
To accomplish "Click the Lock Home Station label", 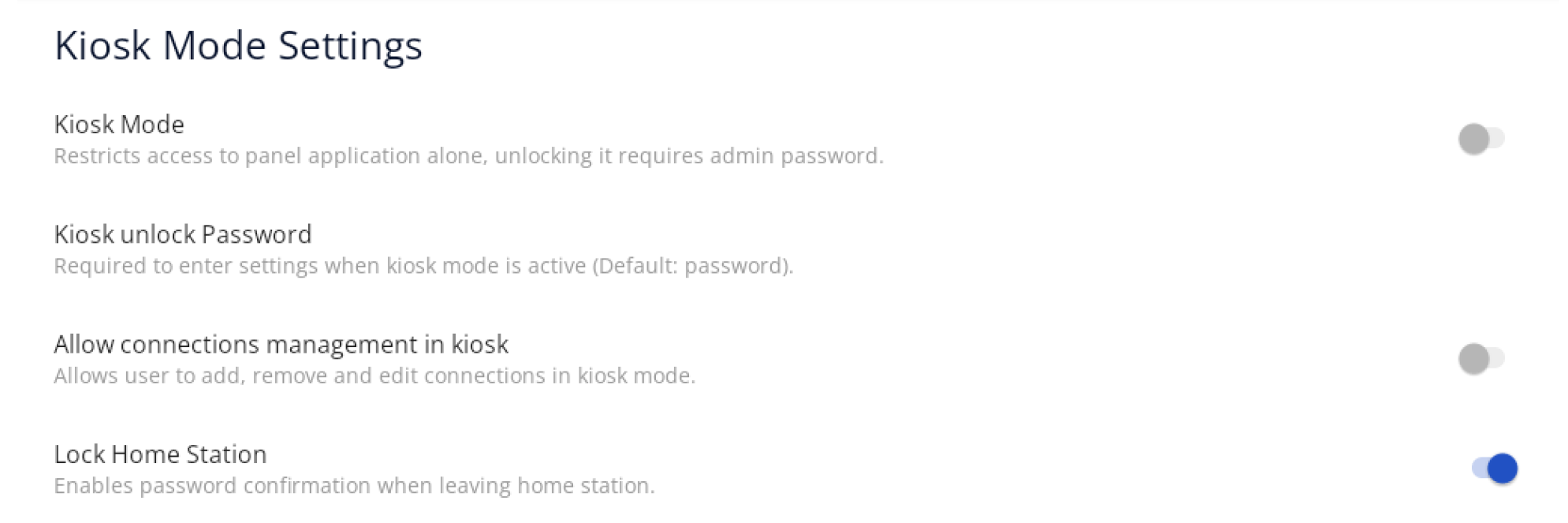I will [160, 454].
